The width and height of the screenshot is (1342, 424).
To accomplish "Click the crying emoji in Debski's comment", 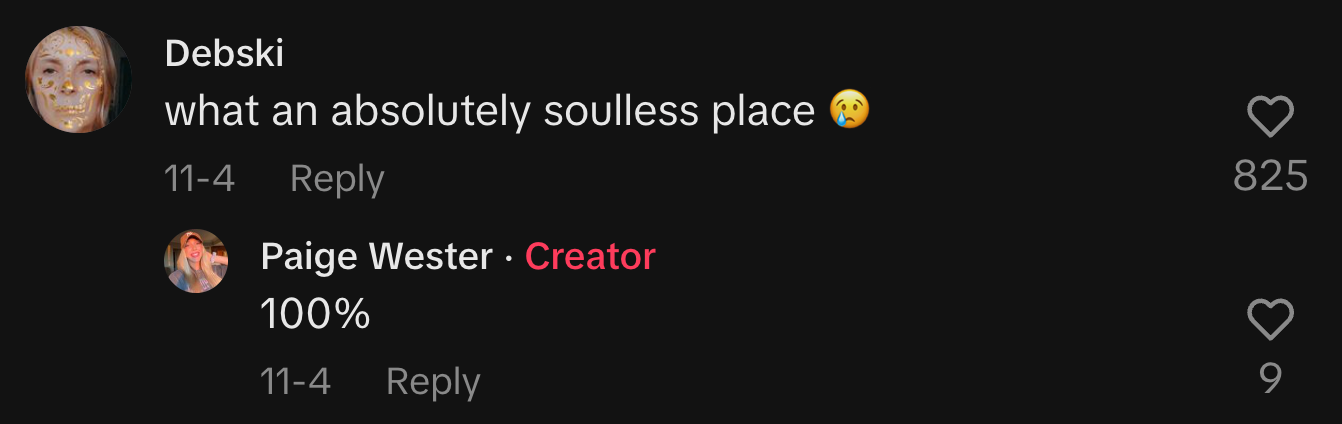I will [x=849, y=112].
